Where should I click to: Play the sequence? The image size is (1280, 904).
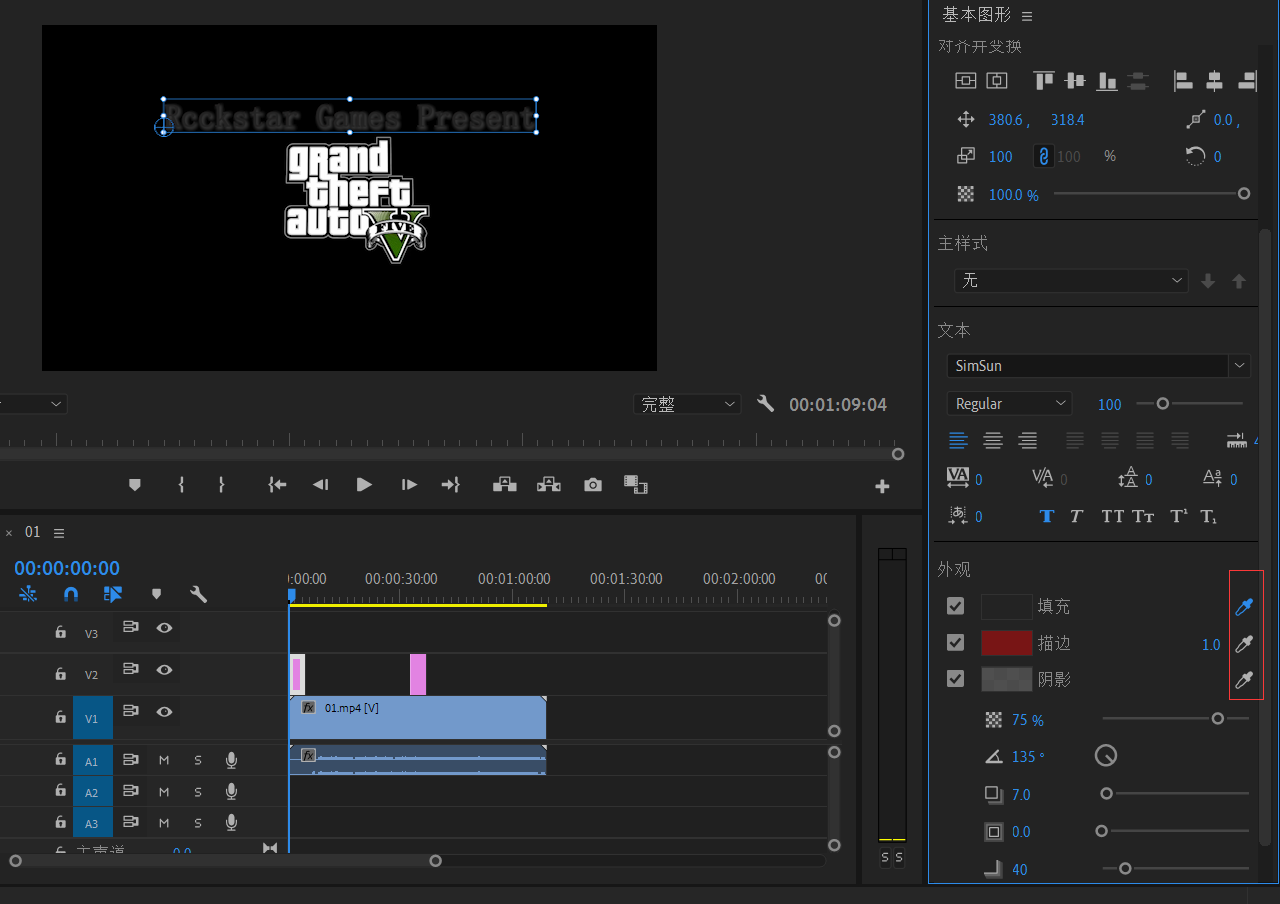pos(364,484)
